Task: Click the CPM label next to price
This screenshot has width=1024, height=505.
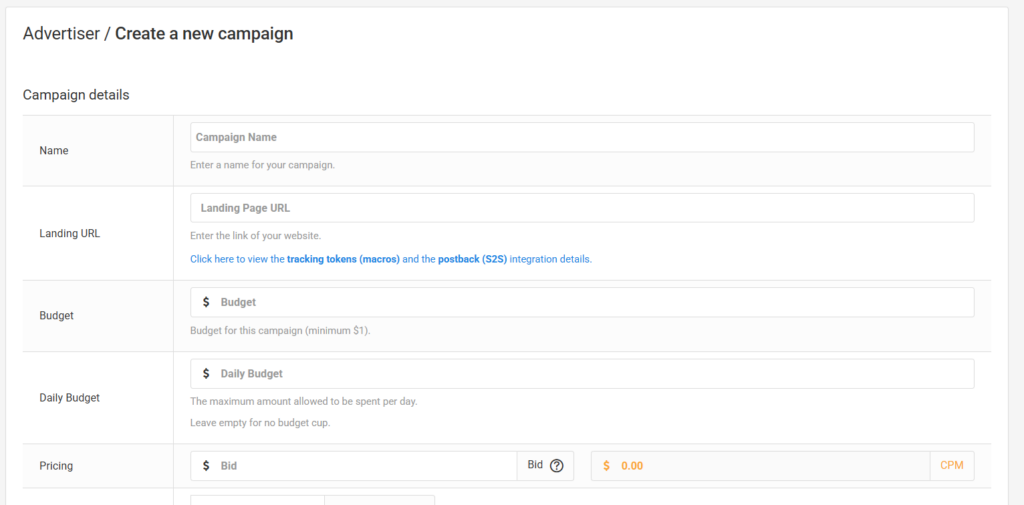Action: point(952,466)
